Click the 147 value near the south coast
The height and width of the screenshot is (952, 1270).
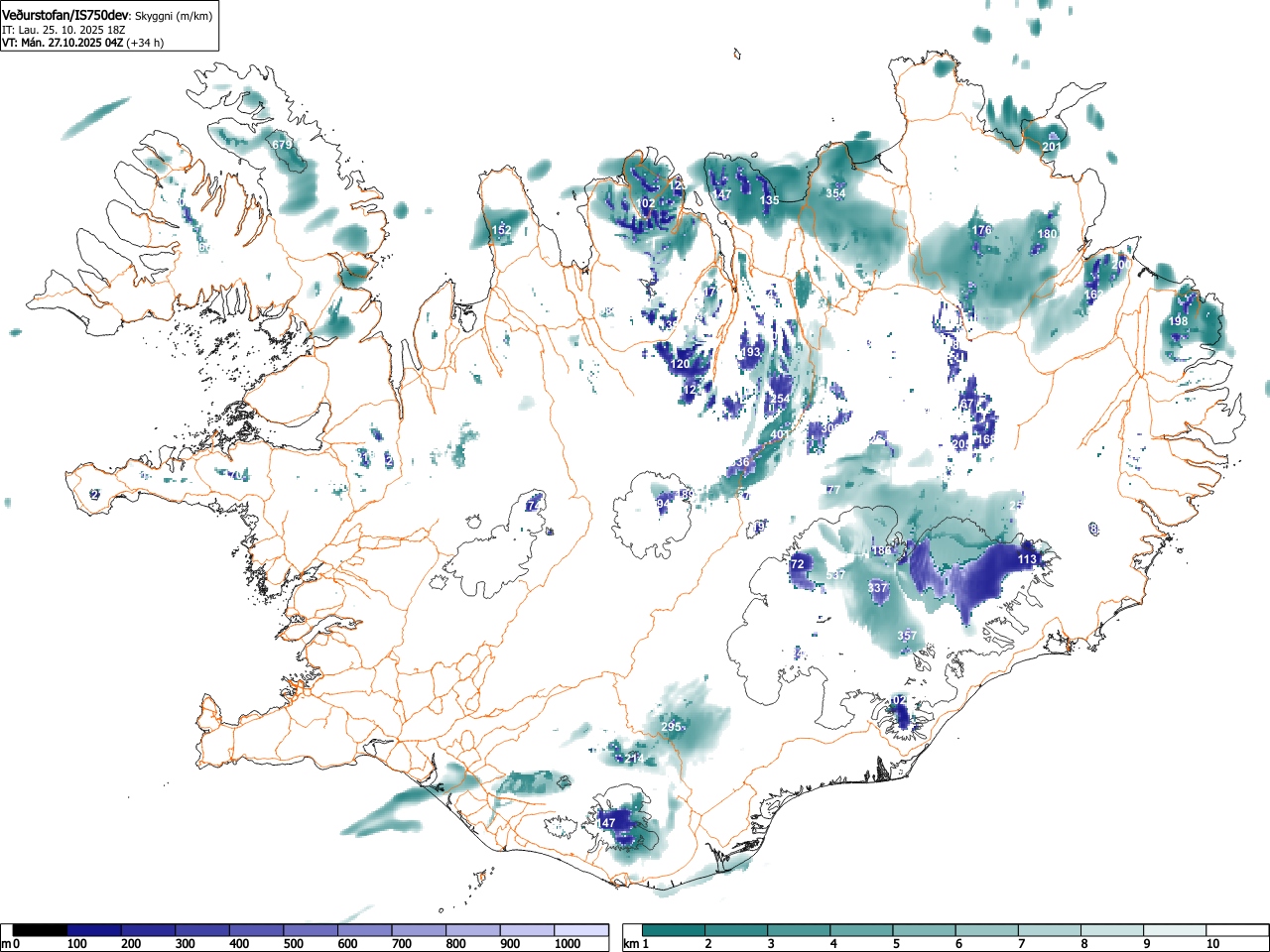606,823
